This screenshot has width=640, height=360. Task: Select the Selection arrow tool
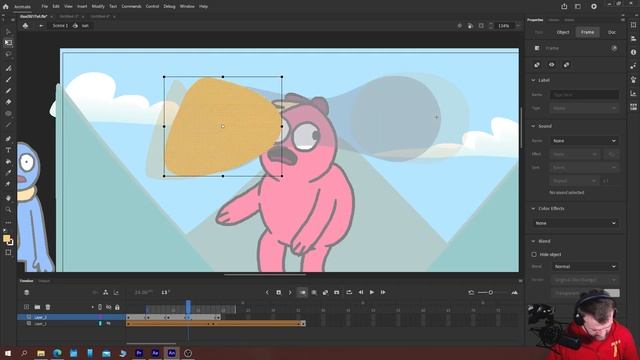[8, 31]
